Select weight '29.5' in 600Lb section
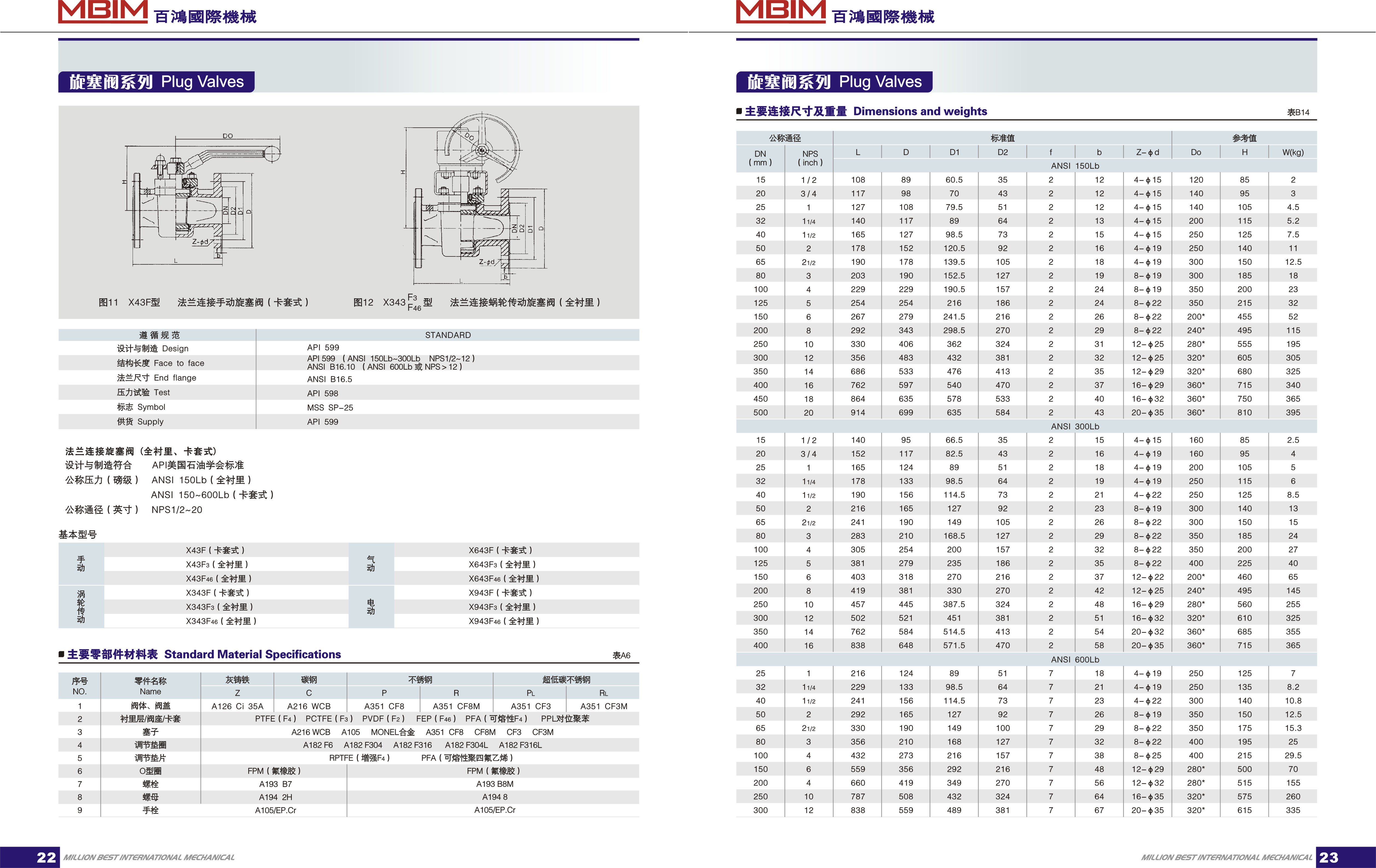Image resolution: width=1376 pixels, height=868 pixels. [1293, 755]
